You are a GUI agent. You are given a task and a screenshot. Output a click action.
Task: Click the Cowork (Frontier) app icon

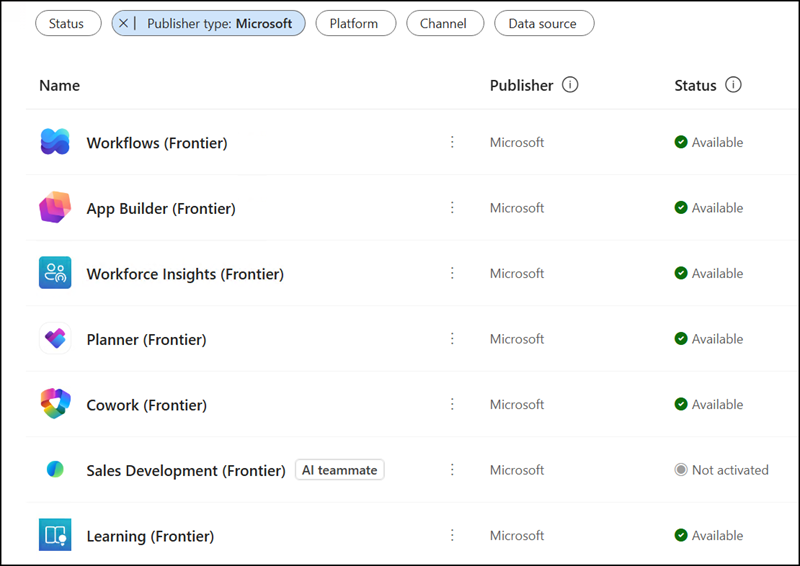[x=55, y=404]
